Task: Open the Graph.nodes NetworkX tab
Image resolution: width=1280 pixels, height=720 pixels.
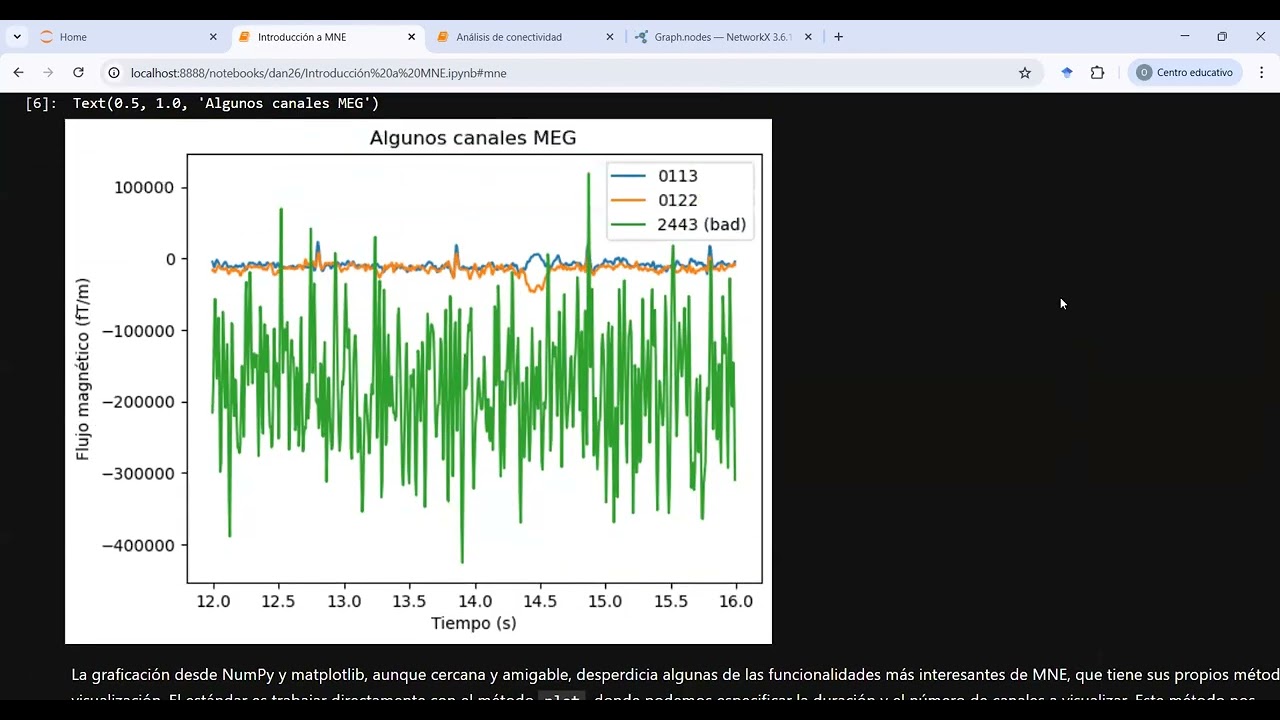Action: 722,37
